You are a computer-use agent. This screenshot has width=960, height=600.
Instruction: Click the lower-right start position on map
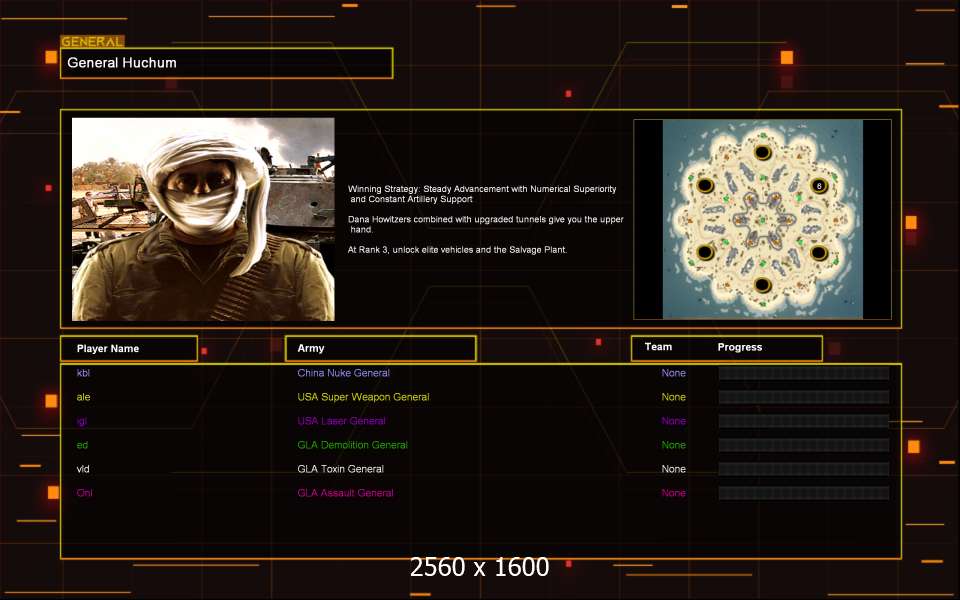coord(819,253)
